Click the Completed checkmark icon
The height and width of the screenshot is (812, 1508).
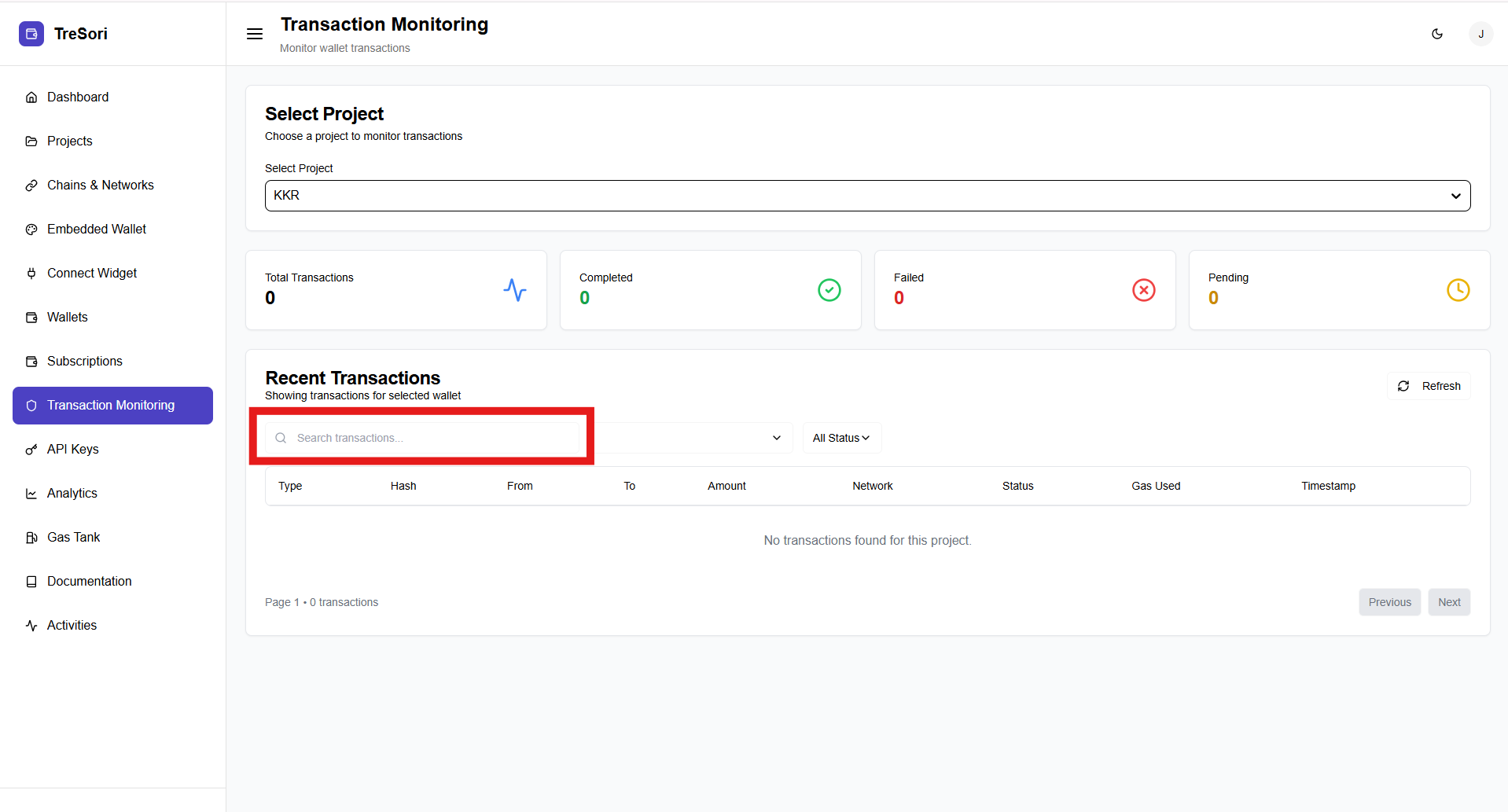tap(829, 290)
